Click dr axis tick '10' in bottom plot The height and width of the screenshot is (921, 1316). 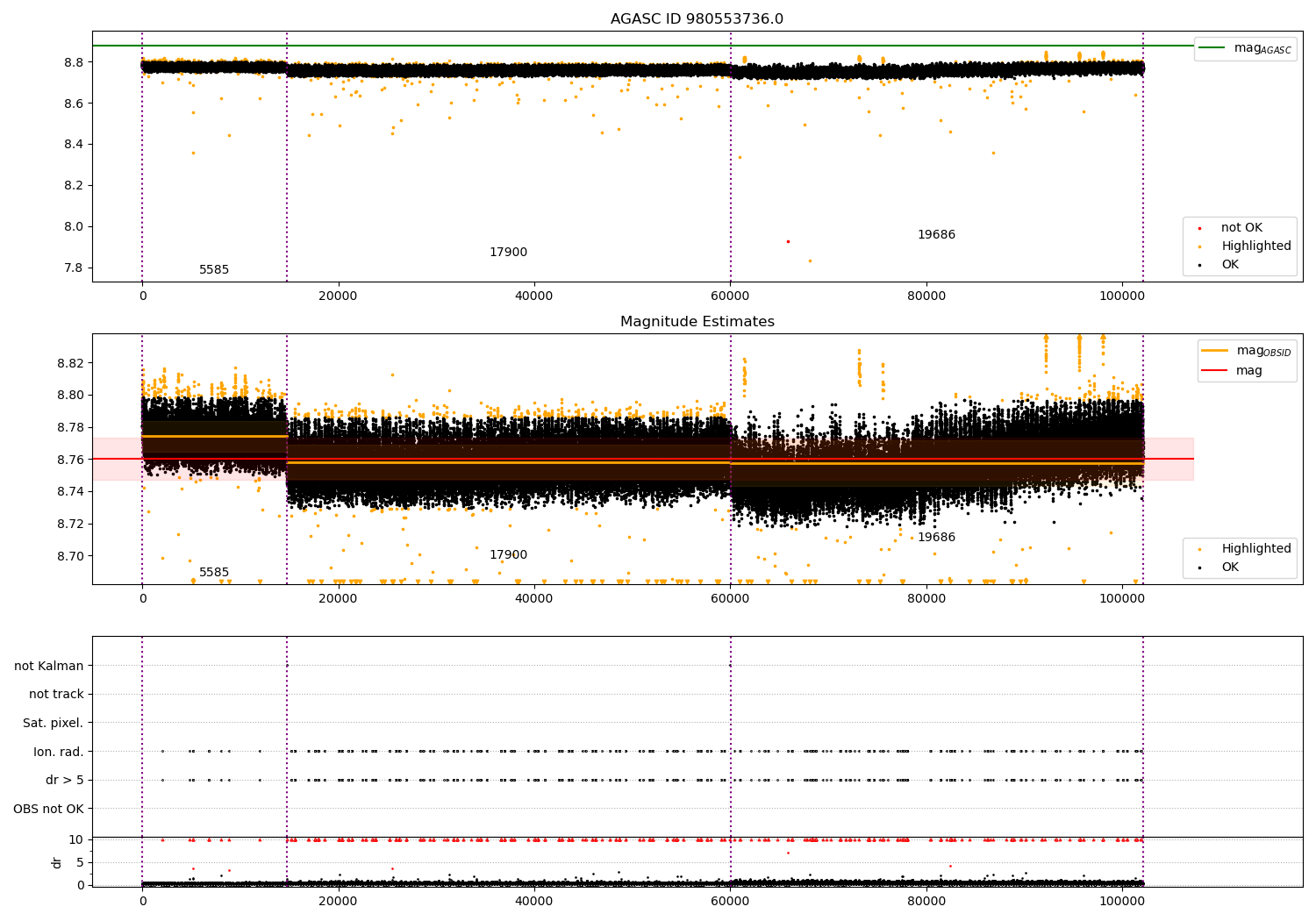76,839
